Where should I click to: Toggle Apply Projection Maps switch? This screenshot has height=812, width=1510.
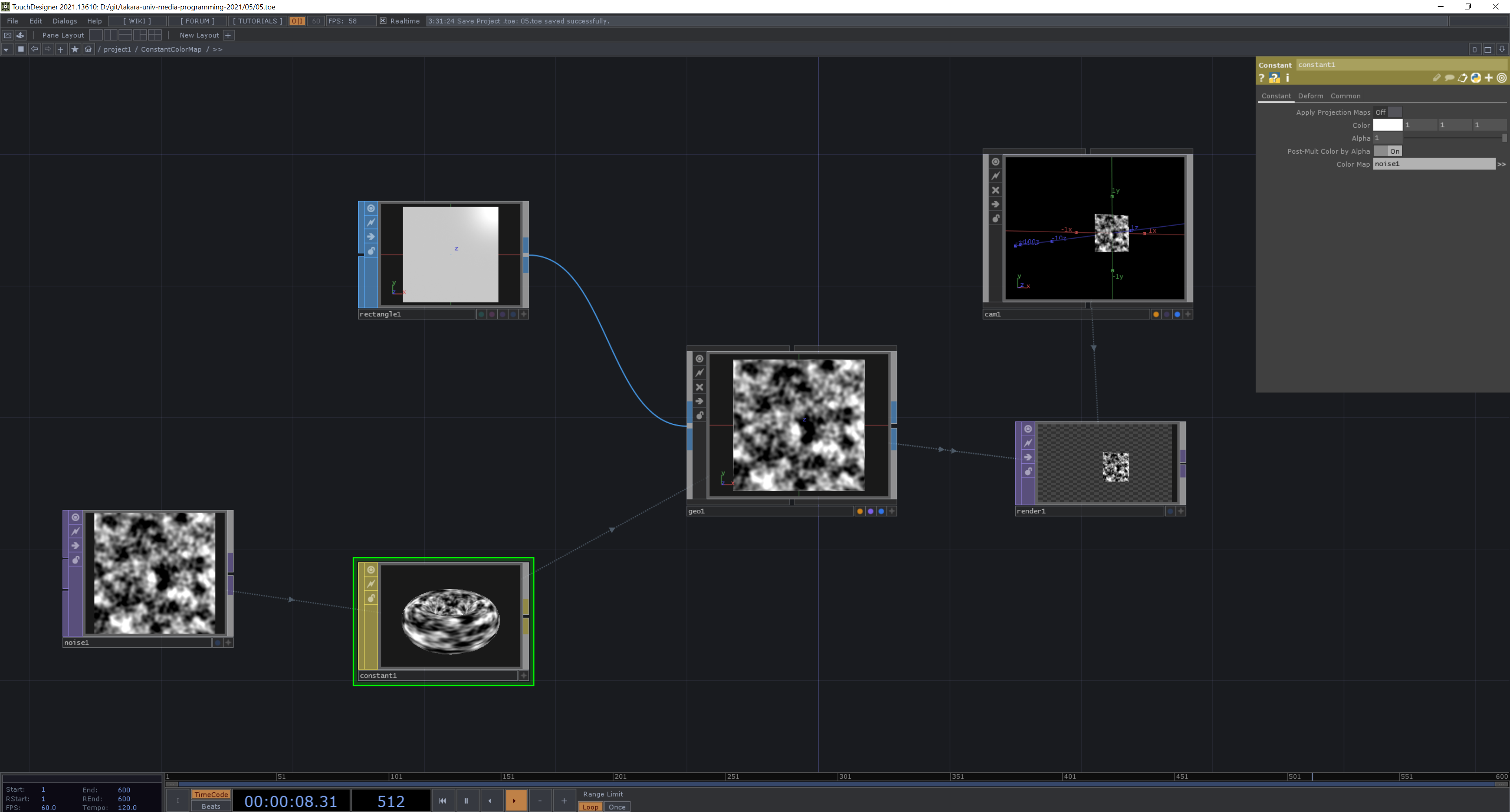pos(1387,112)
